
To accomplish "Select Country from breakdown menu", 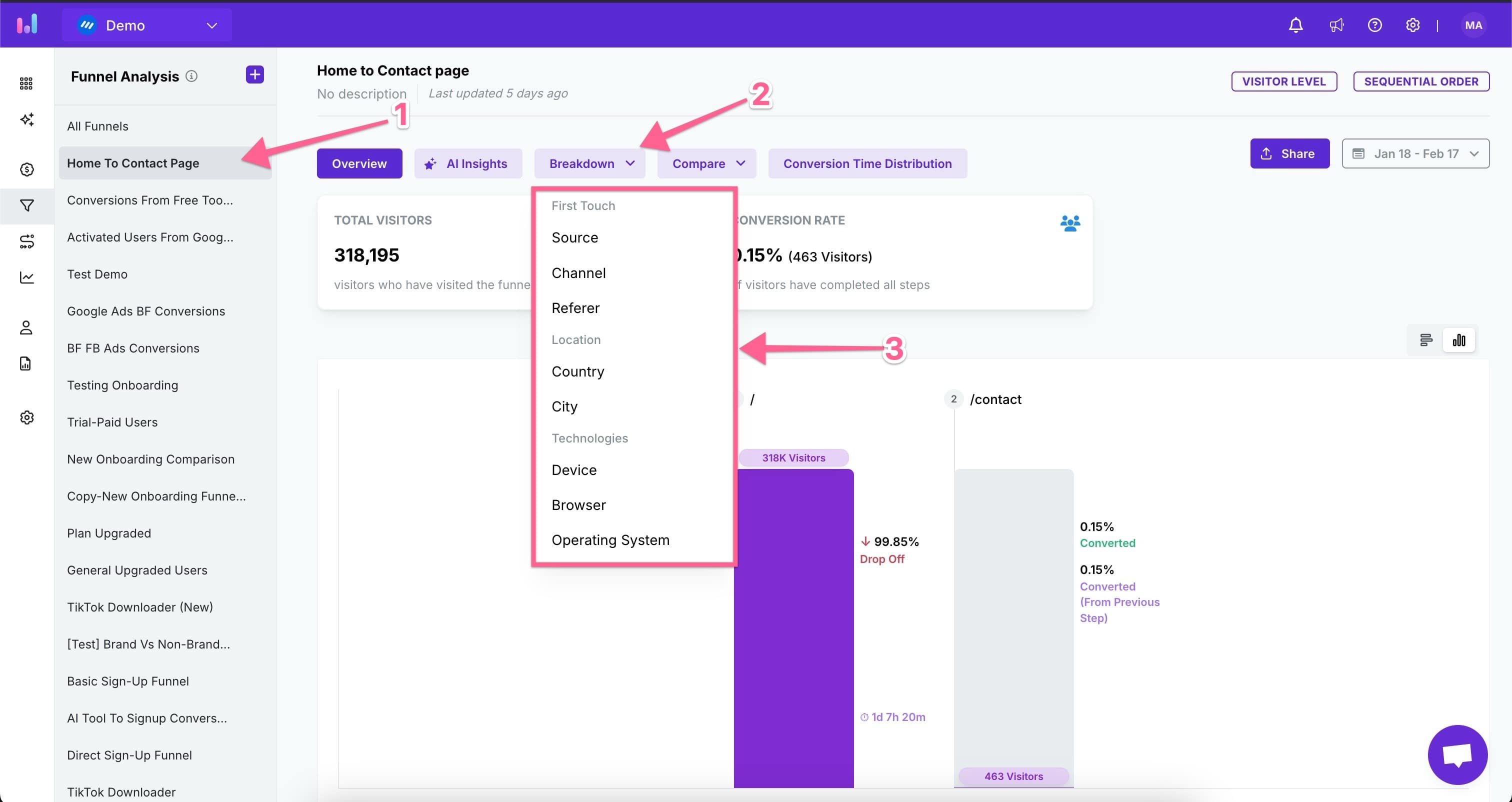I will pos(577,371).
